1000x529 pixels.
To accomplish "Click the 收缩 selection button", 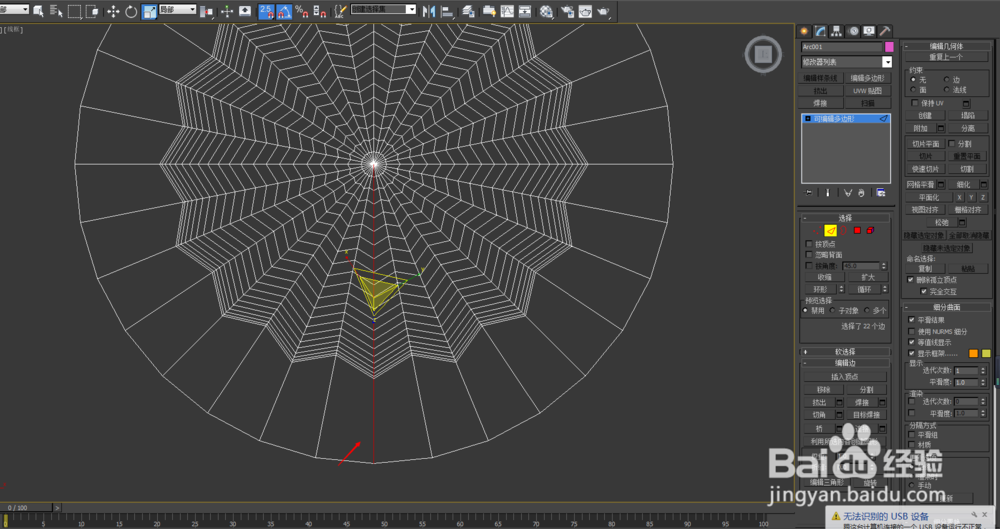I will tap(824, 278).
